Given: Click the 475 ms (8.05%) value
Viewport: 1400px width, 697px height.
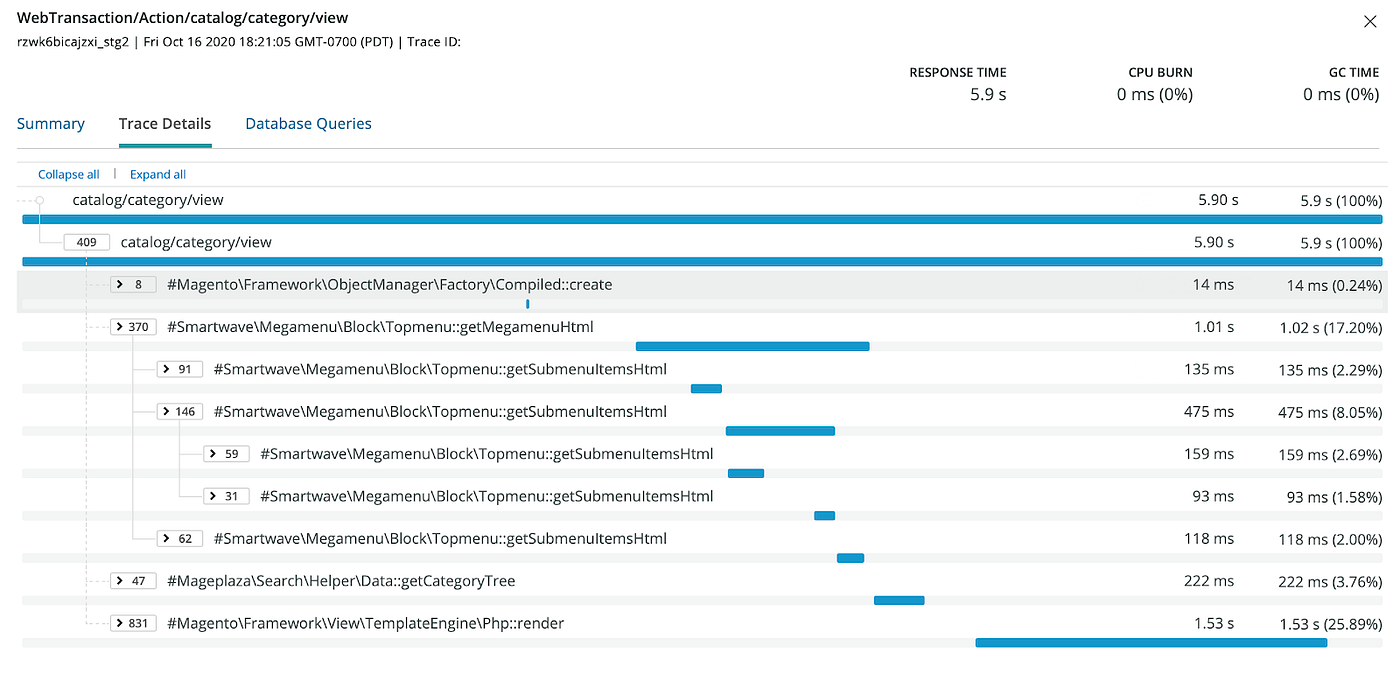Looking at the screenshot, I should pyautogui.click(x=1331, y=412).
